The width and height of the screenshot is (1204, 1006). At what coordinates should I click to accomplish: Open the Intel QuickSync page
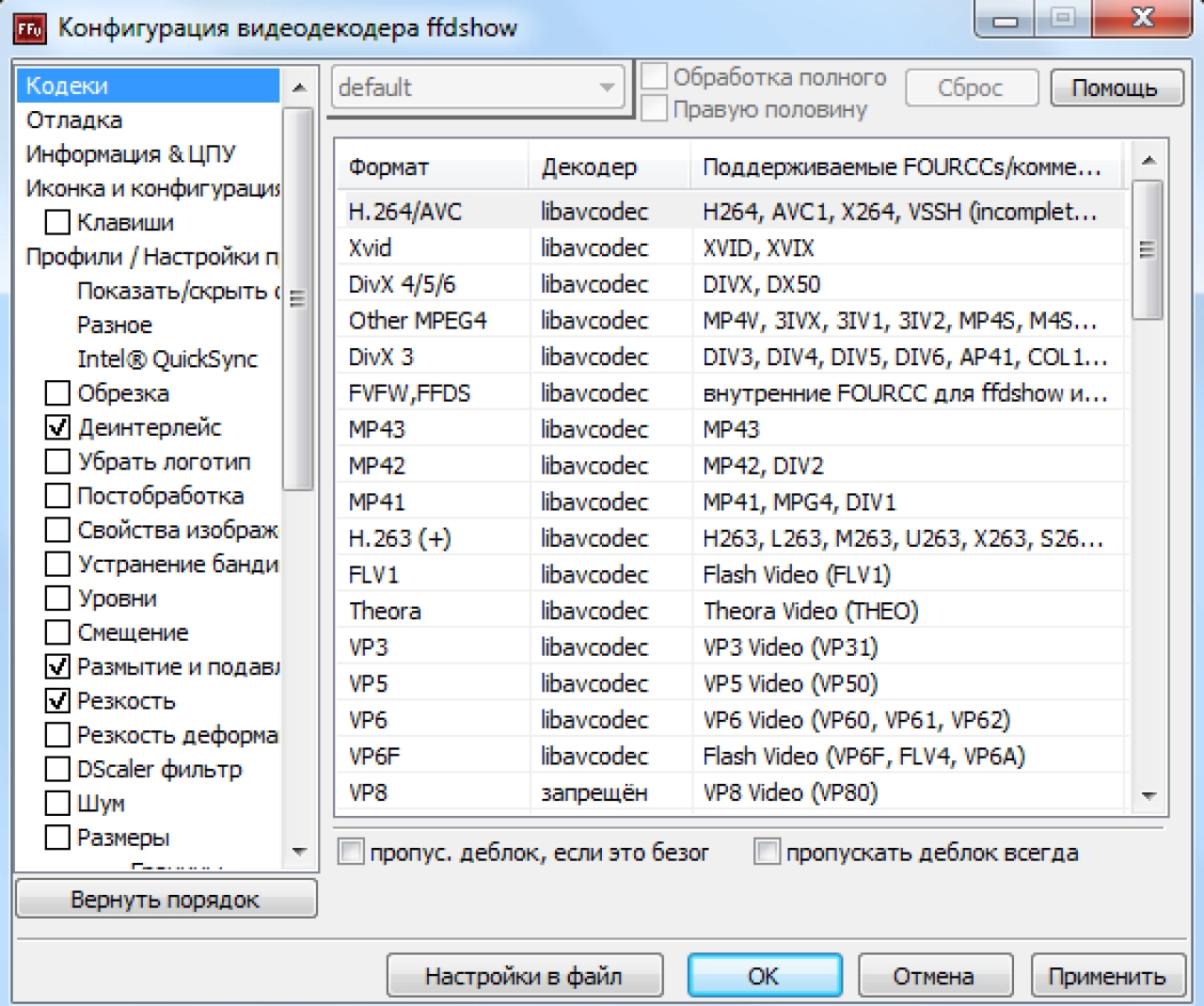coord(166,359)
